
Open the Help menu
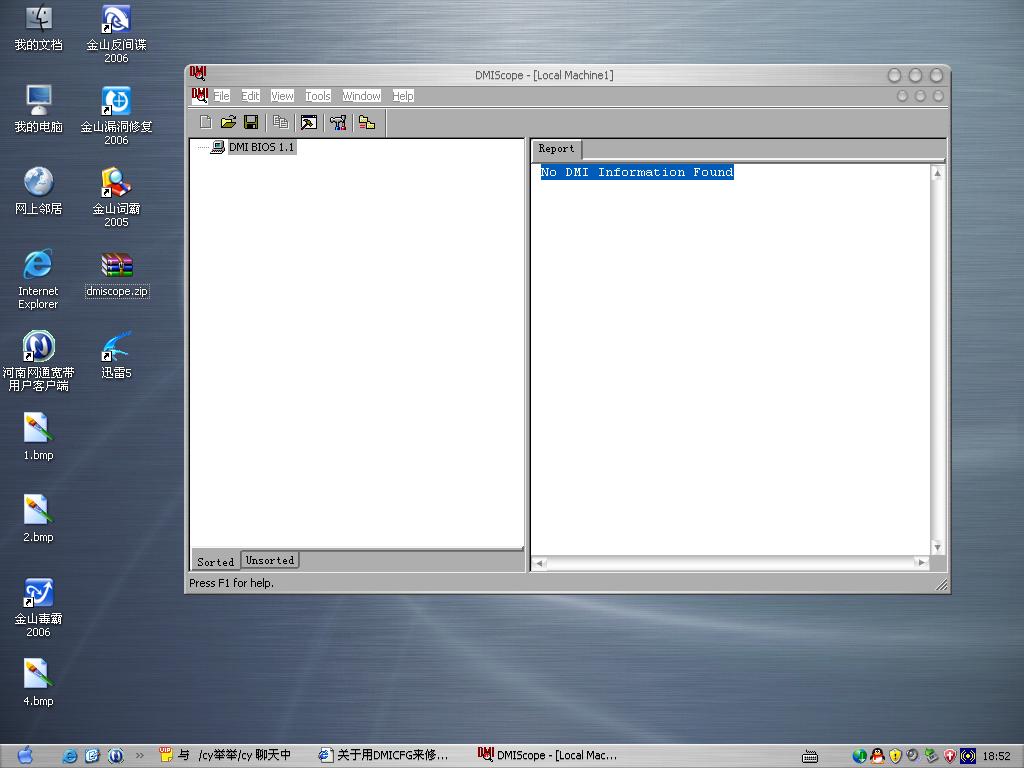403,96
